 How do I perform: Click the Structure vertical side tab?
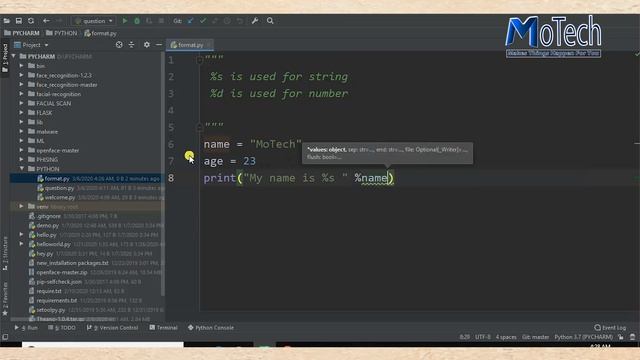[5, 253]
